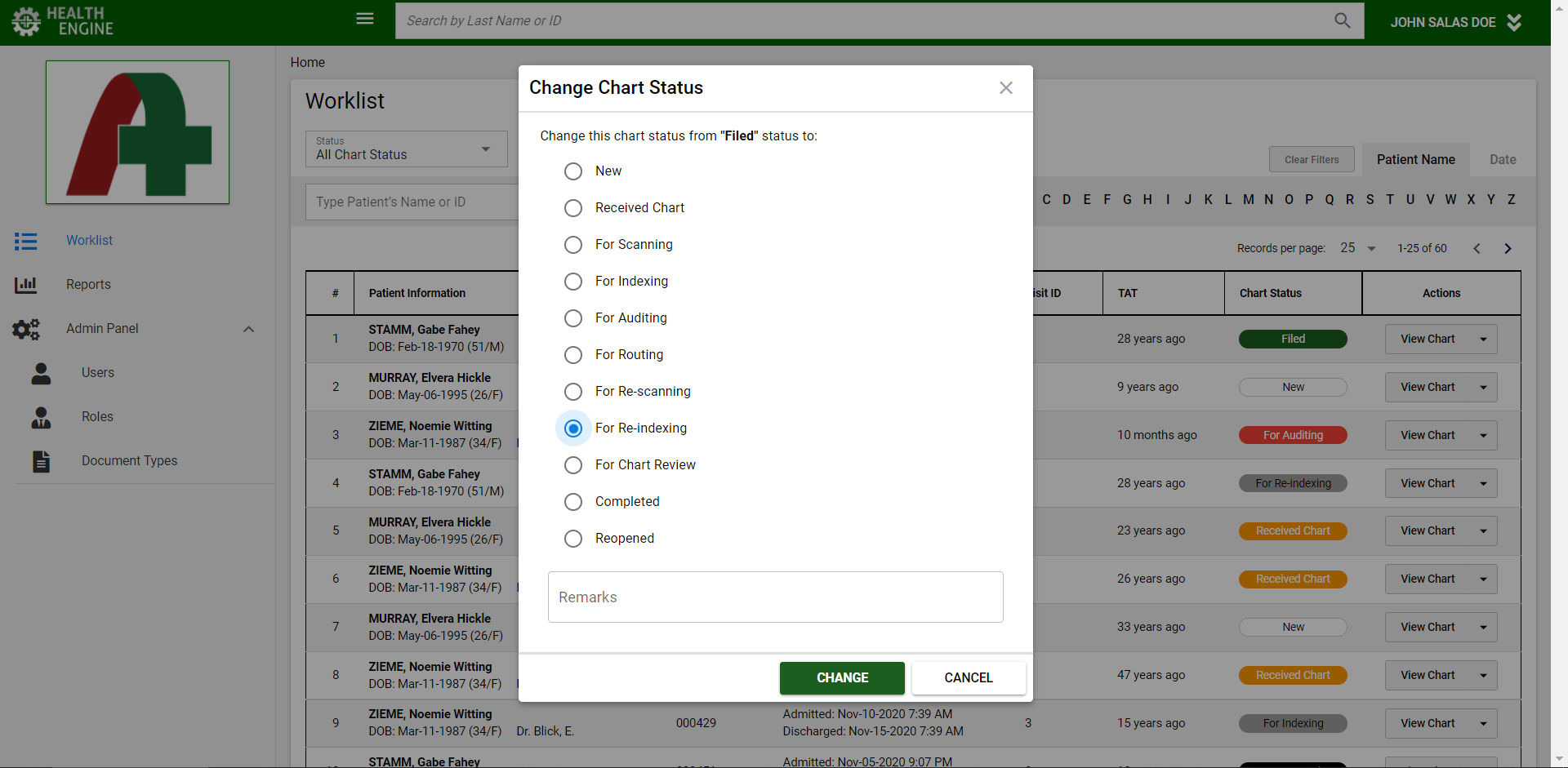Select For Chart Review option
The width and height of the screenshot is (1568, 768).
pos(573,465)
